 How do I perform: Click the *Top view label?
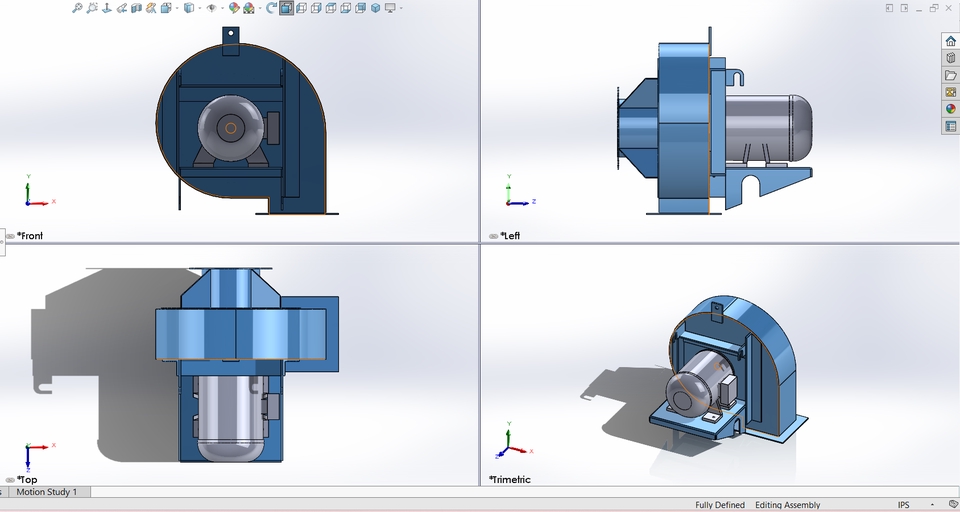coord(27,480)
